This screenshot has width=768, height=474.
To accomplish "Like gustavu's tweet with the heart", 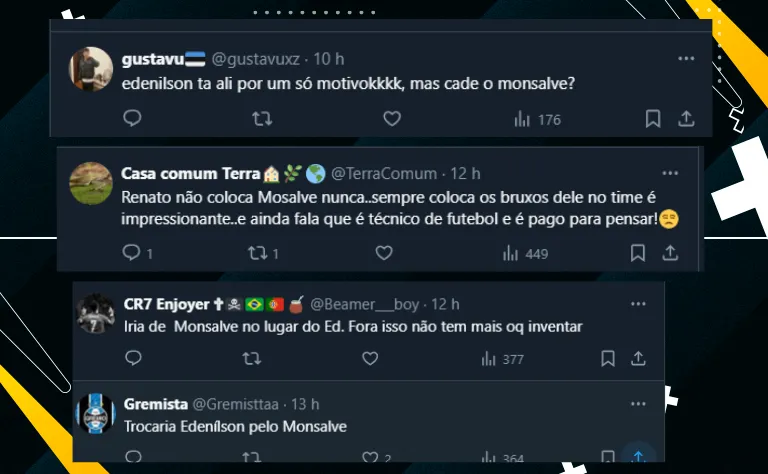I will (x=392, y=119).
